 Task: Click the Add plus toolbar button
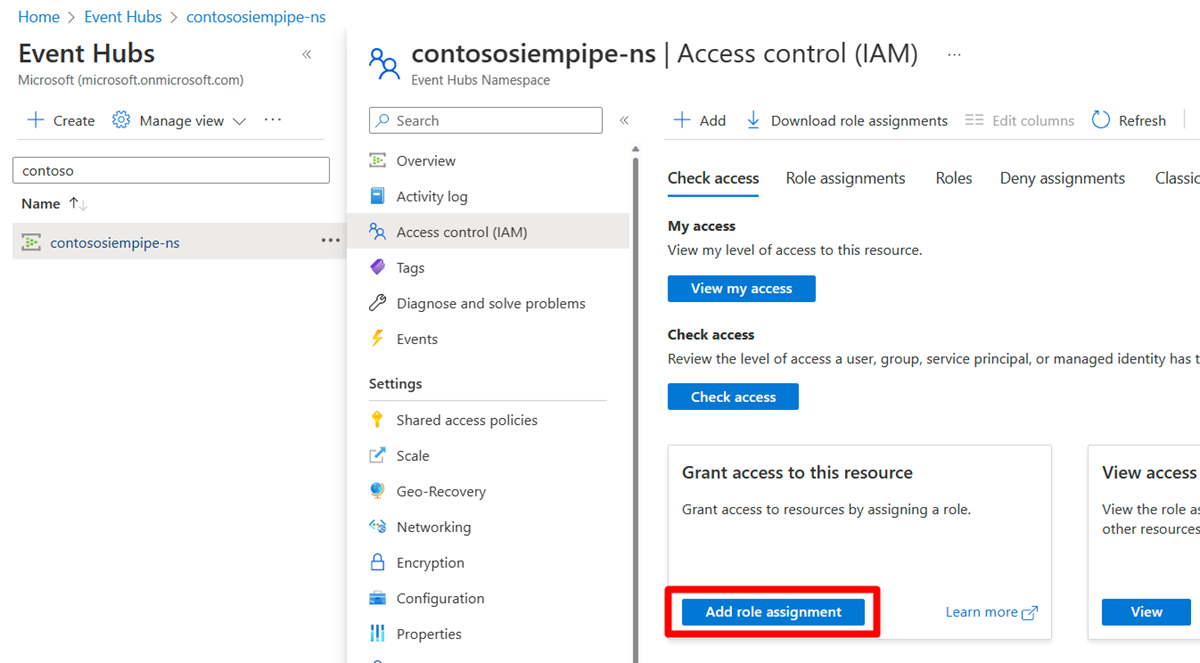699,120
